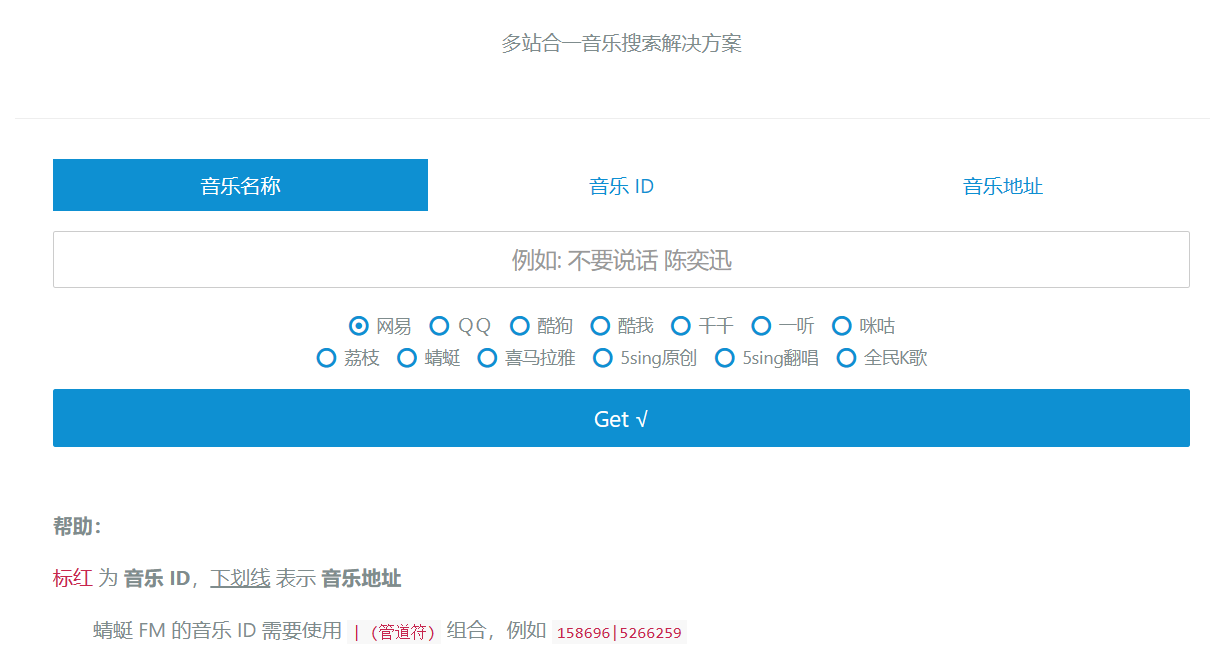
Task: Select the QQ music source
Action: (439, 326)
